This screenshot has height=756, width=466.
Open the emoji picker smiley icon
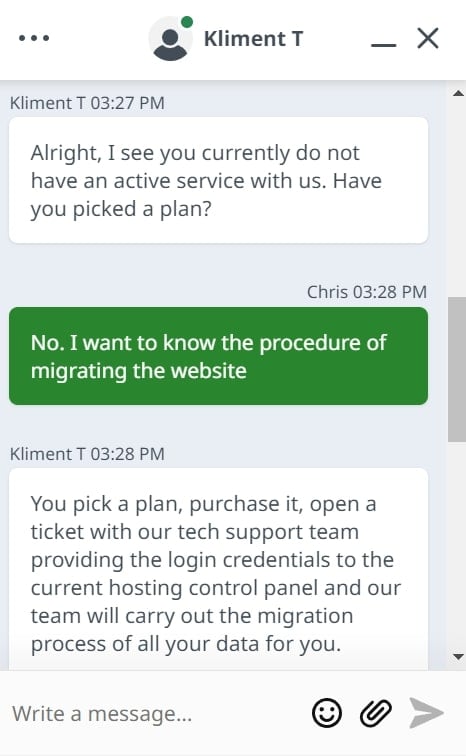click(327, 713)
